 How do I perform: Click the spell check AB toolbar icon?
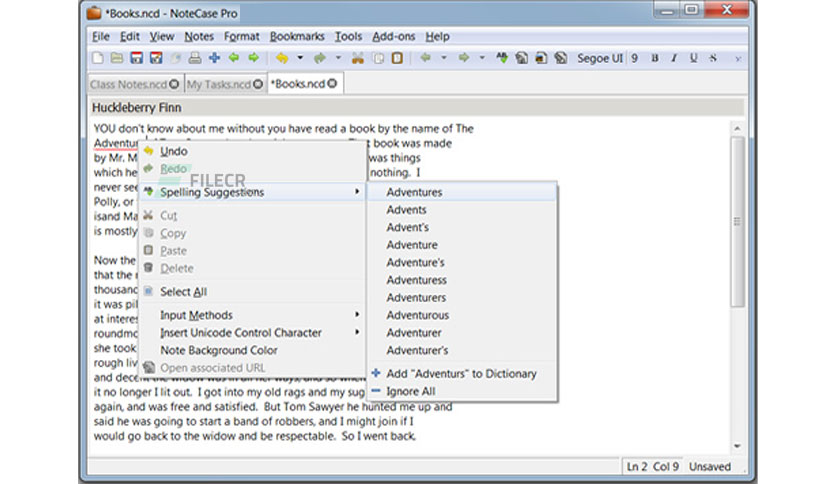[502, 58]
